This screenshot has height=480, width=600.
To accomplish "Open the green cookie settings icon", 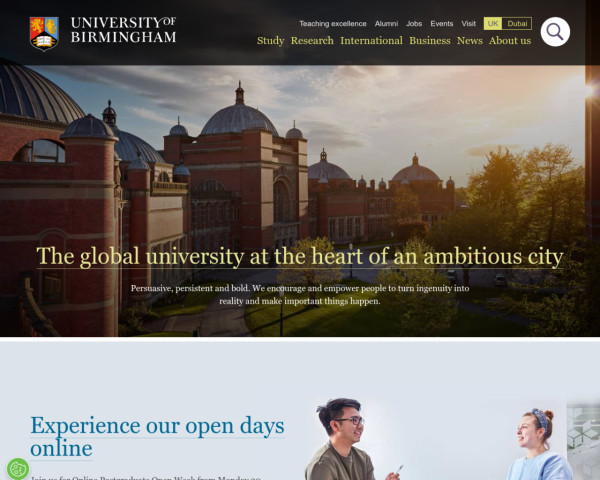I will pos(18,469).
